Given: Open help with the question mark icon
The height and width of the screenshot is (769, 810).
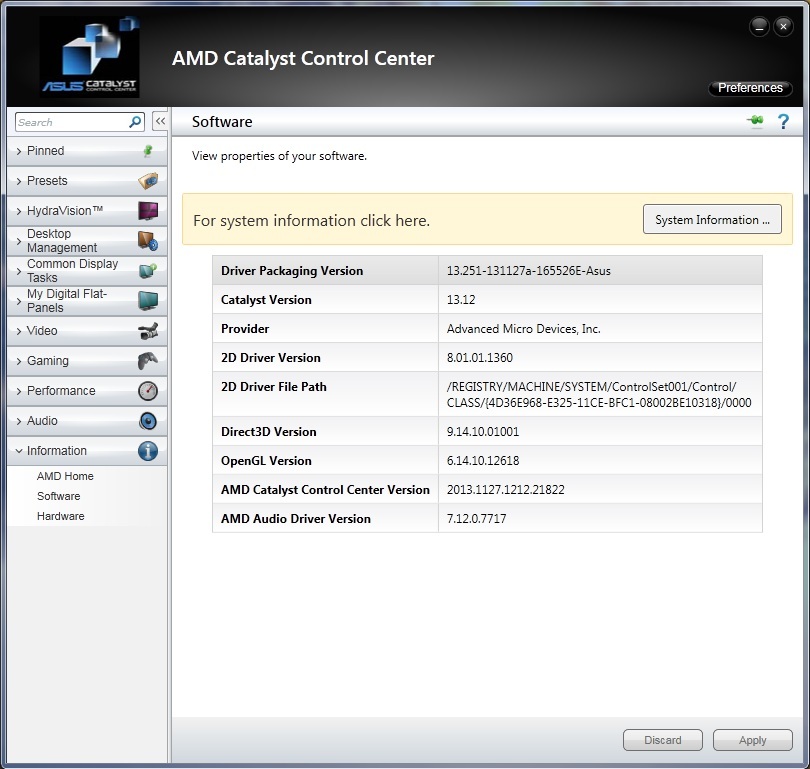Looking at the screenshot, I should coord(783,121).
